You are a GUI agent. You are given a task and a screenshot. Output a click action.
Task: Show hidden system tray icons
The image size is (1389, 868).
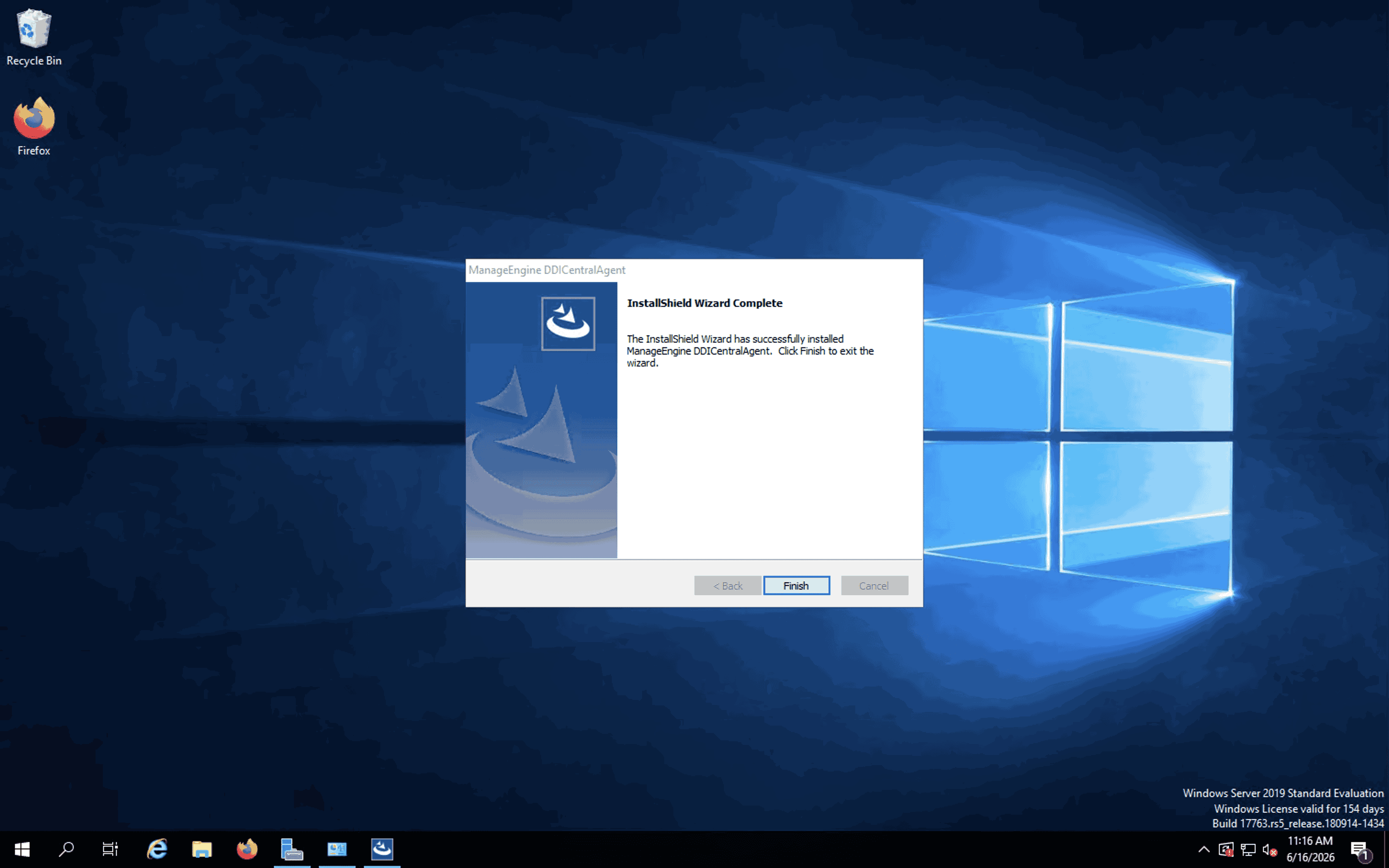(x=1203, y=850)
